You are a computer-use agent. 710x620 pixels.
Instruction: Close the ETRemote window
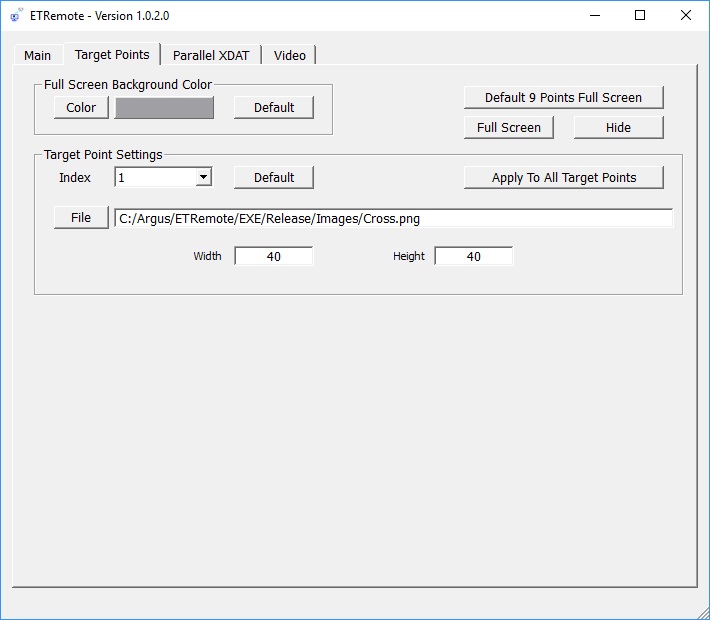(x=686, y=15)
